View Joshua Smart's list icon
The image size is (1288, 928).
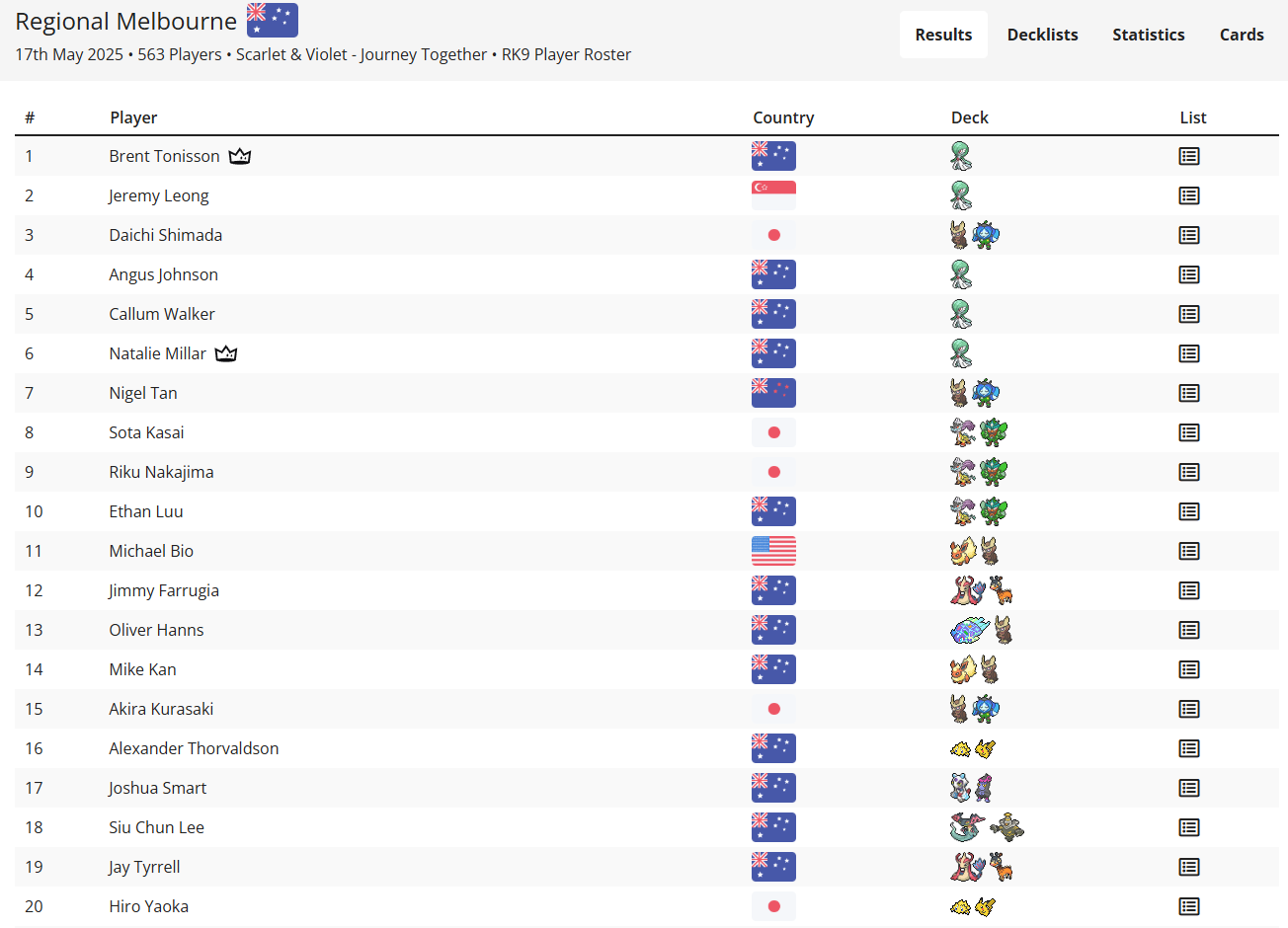click(x=1189, y=788)
